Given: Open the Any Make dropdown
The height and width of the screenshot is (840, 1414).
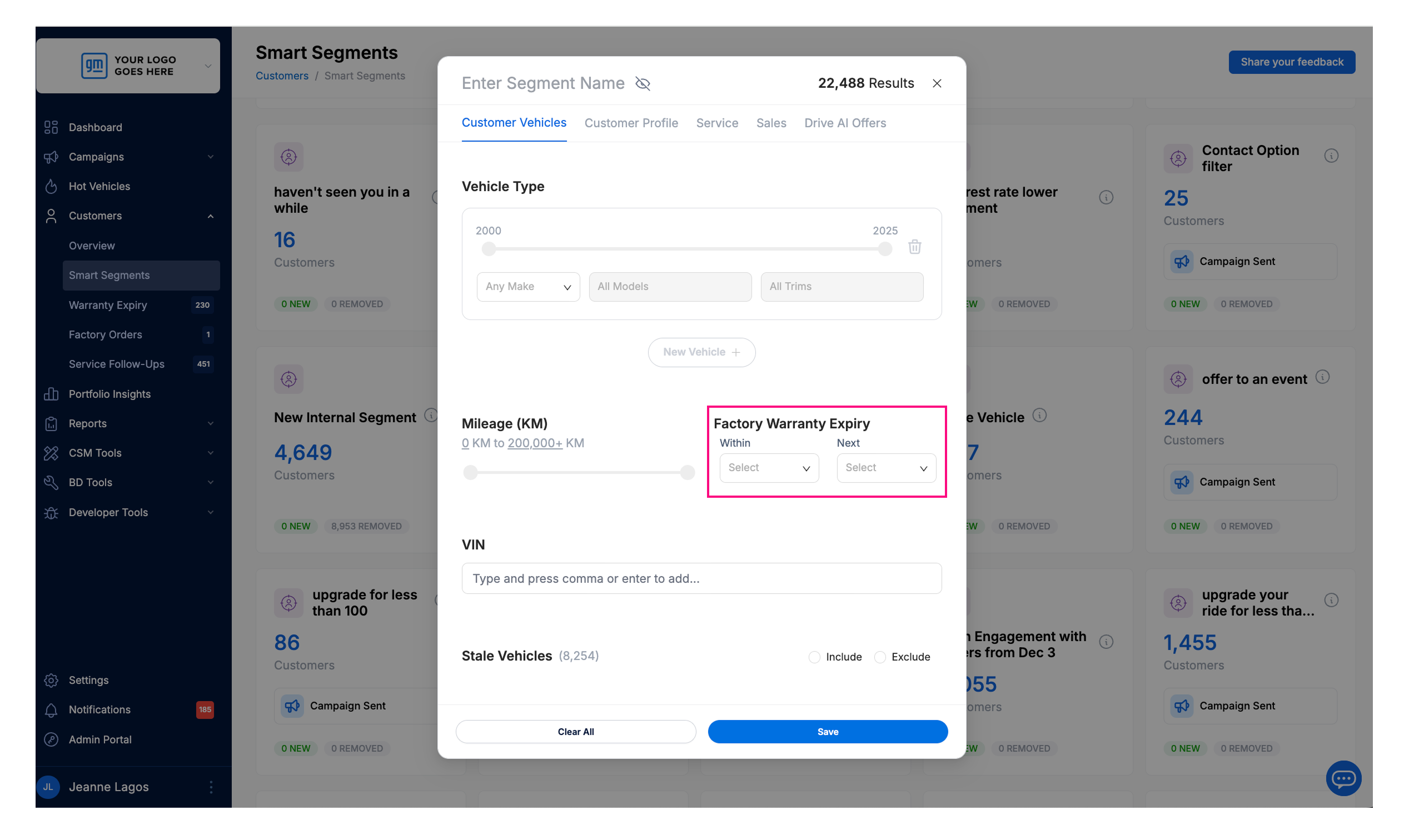Looking at the screenshot, I should pyautogui.click(x=528, y=287).
